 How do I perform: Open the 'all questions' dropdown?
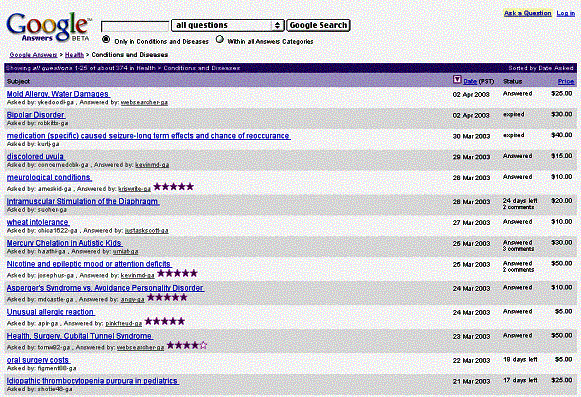coord(228,25)
